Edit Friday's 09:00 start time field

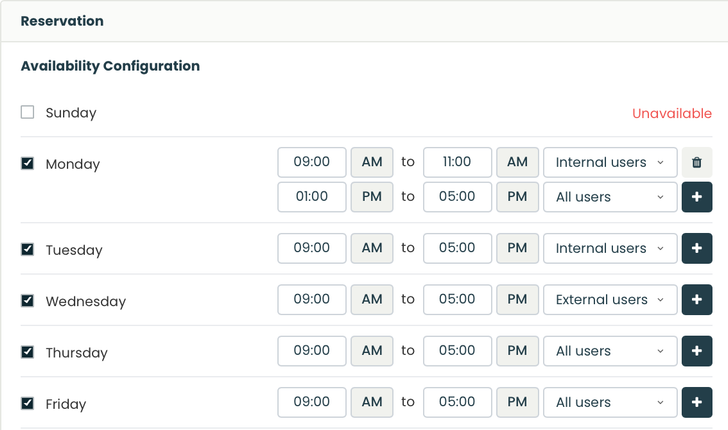coord(312,402)
